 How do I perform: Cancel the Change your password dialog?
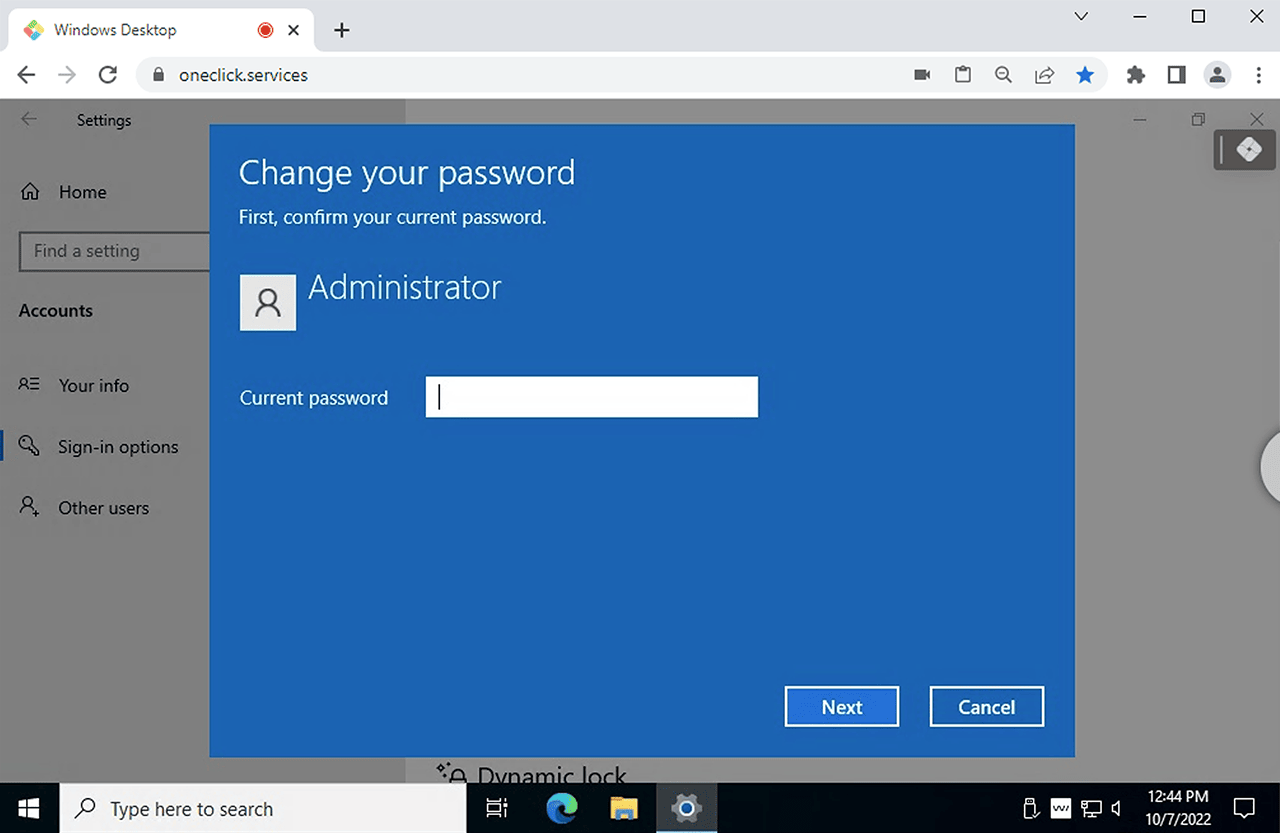point(986,707)
